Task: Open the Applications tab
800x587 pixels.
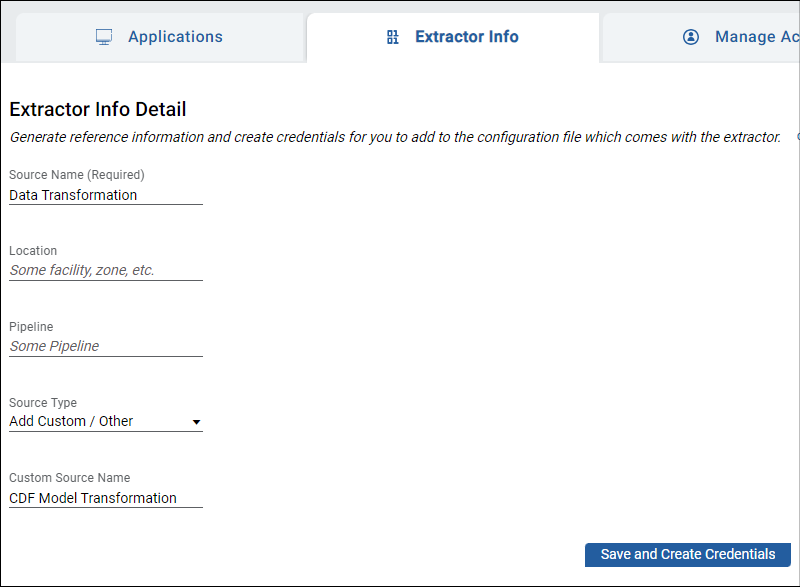Action: [x=175, y=37]
